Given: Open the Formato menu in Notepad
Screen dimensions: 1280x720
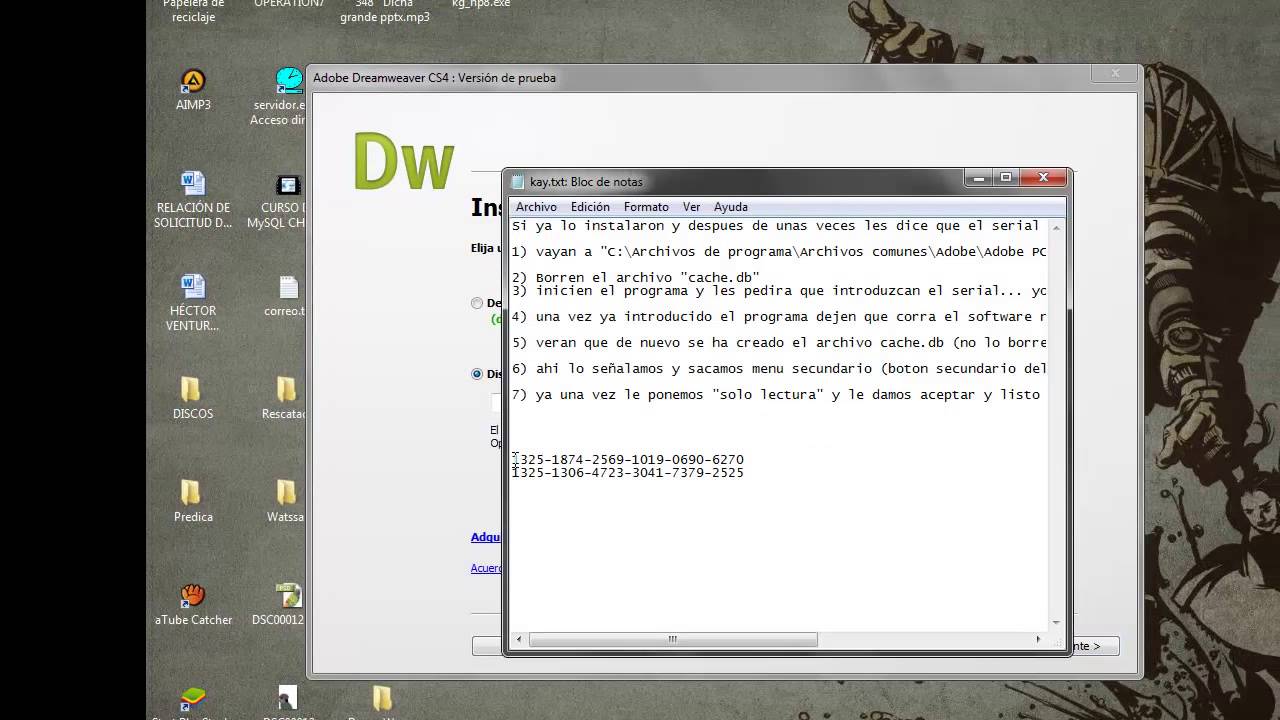Looking at the screenshot, I should pyautogui.click(x=646, y=207).
